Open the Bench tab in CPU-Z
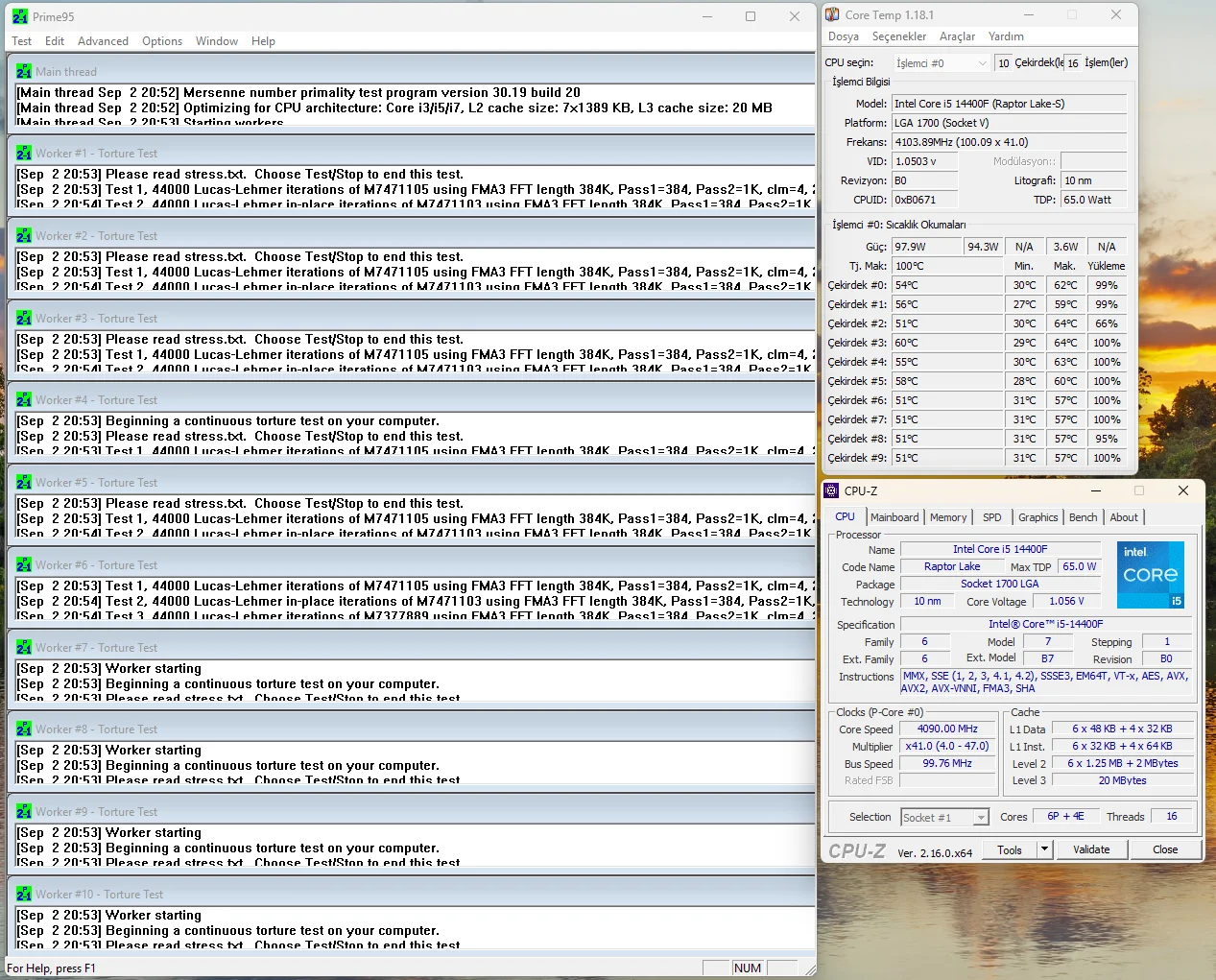Image resolution: width=1216 pixels, height=980 pixels. pyautogui.click(x=1083, y=517)
